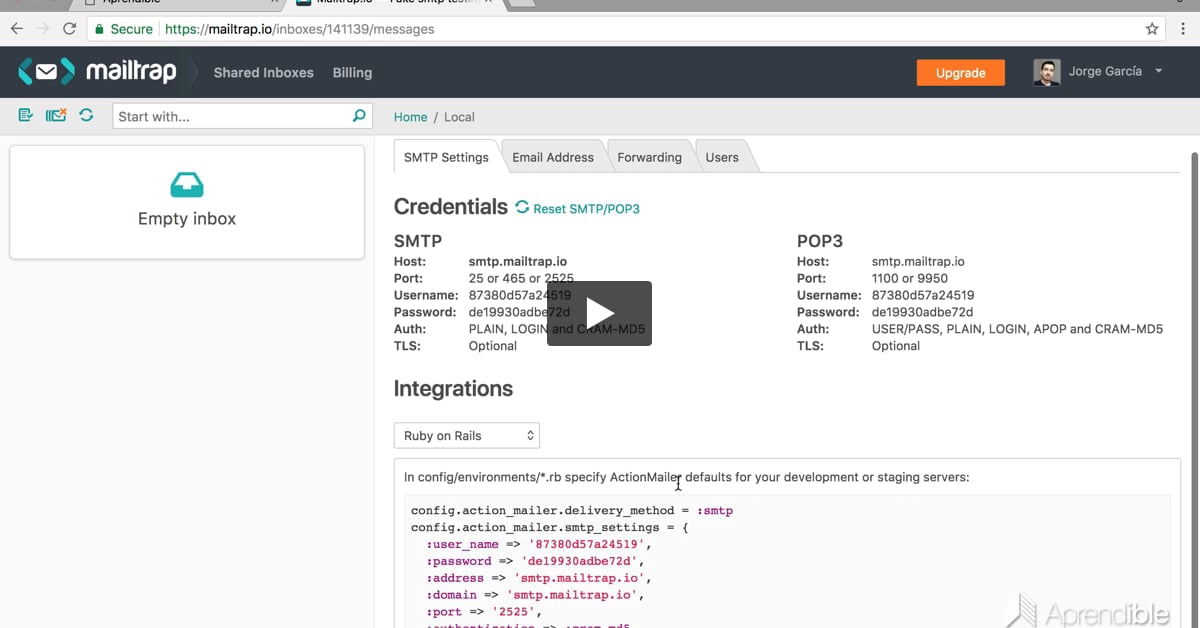Open the Chrome three-dot menu
This screenshot has height=628, width=1200.
[x=1183, y=29]
